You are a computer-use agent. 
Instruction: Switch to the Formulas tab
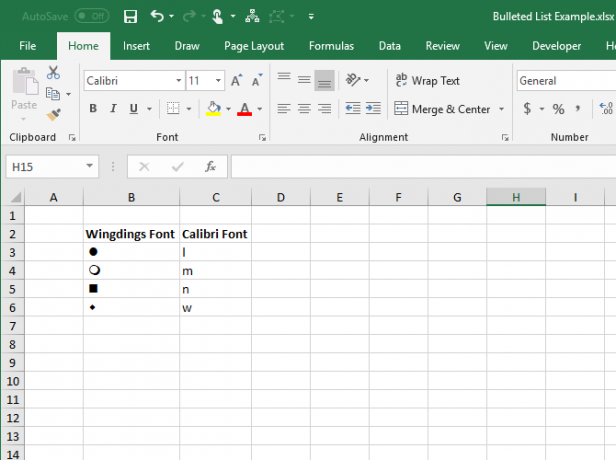[331, 46]
